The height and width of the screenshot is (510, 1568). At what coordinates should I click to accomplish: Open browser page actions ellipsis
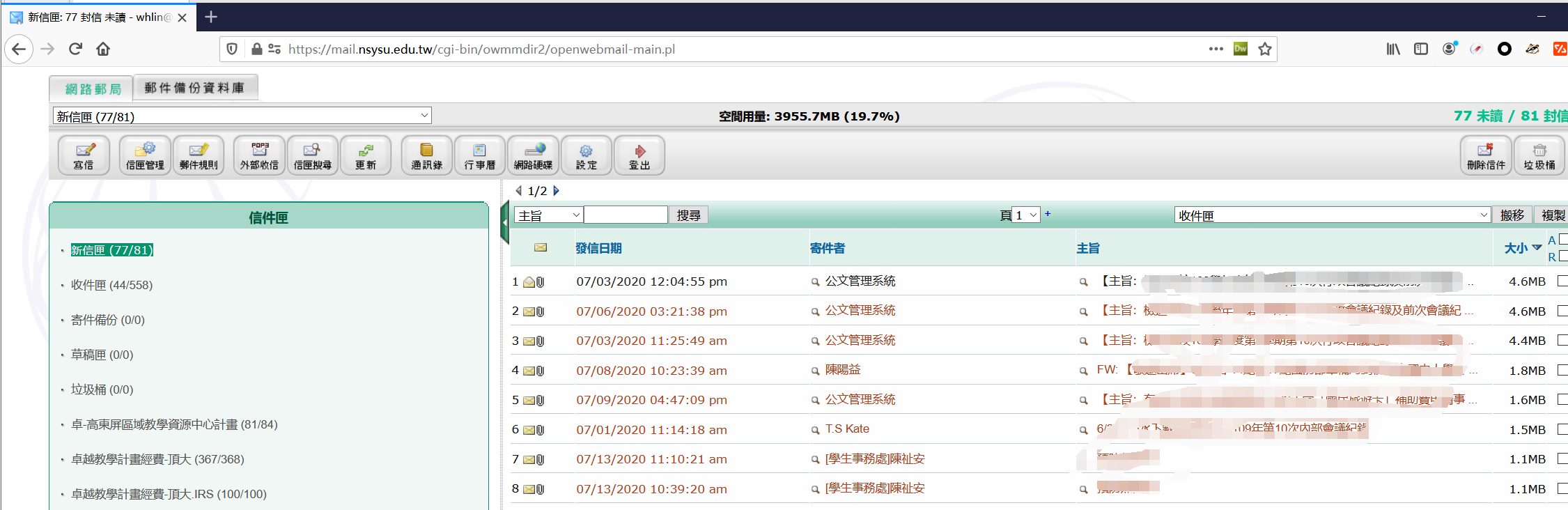[1216, 49]
